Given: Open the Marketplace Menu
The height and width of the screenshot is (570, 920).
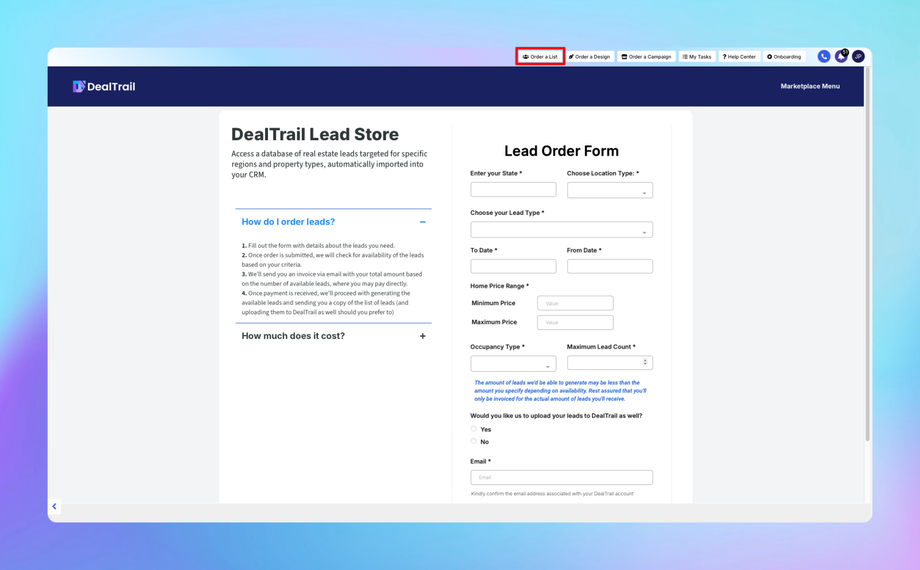Looking at the screenshot, I should [810, 86].
